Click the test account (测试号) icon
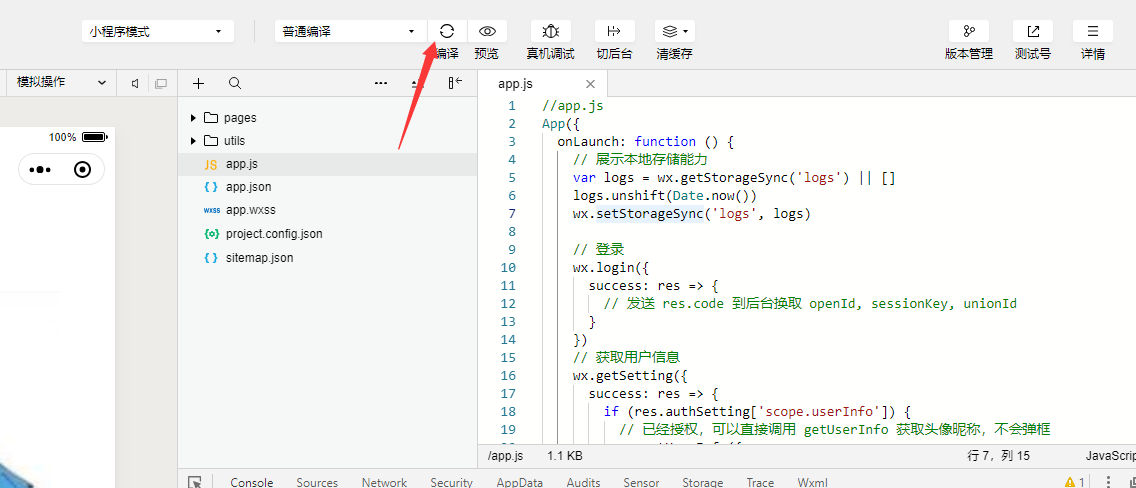Screen dimensions: 1136x488 click(x=1032, y=31)
